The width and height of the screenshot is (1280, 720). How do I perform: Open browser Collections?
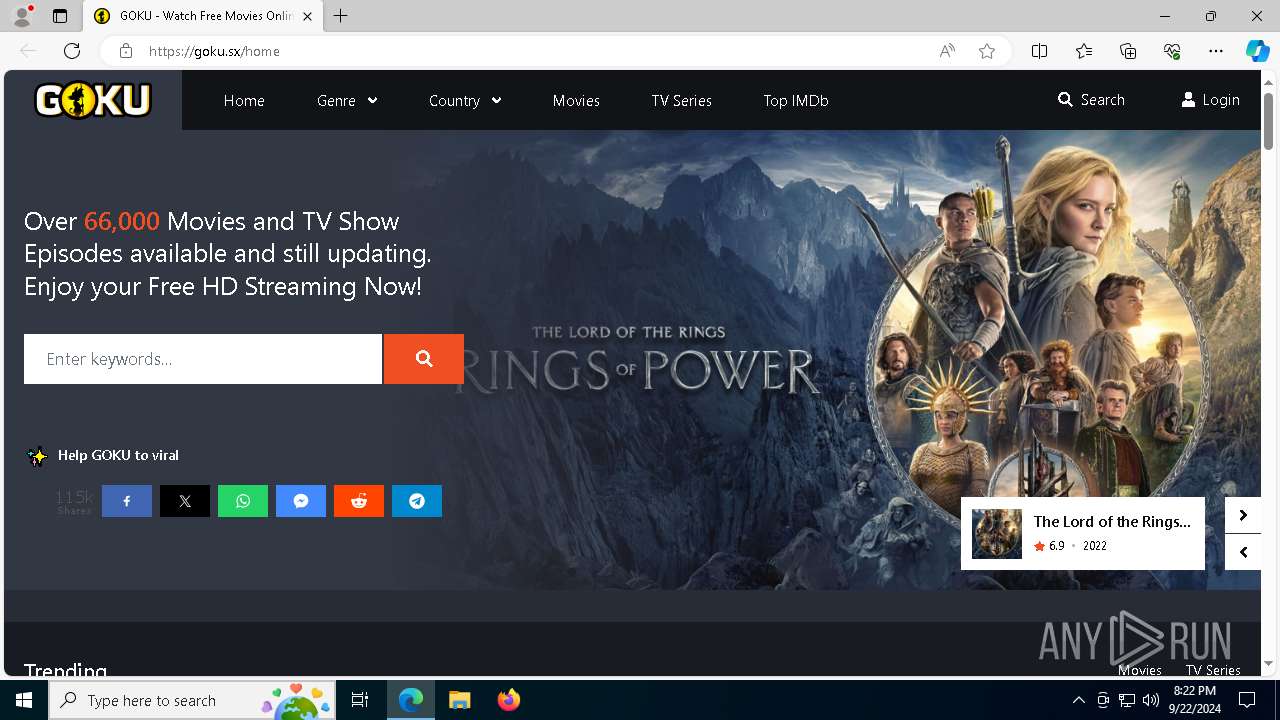point(1128,51)
